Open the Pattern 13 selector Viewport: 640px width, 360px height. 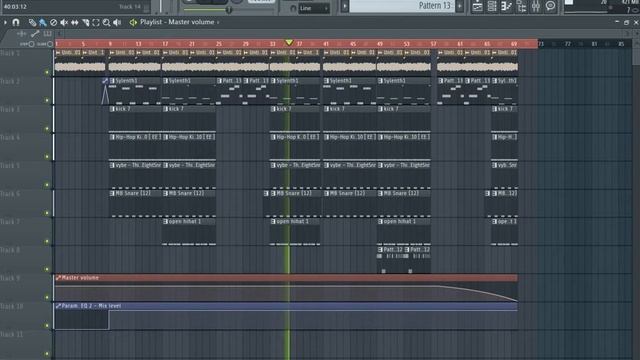[402, 6]
